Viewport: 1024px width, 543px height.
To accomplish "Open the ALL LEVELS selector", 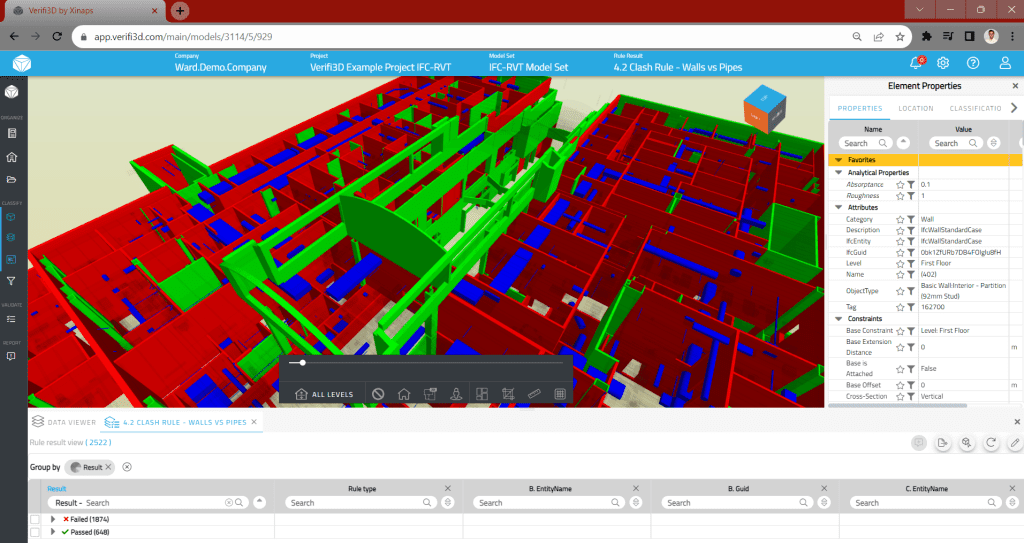I will [324, 394].
